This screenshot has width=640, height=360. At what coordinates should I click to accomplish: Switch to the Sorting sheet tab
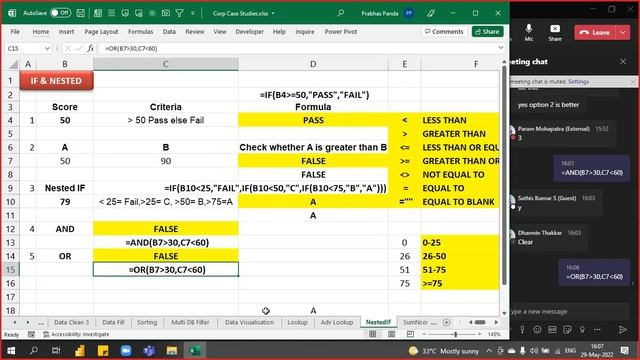(x=147, y=322)
